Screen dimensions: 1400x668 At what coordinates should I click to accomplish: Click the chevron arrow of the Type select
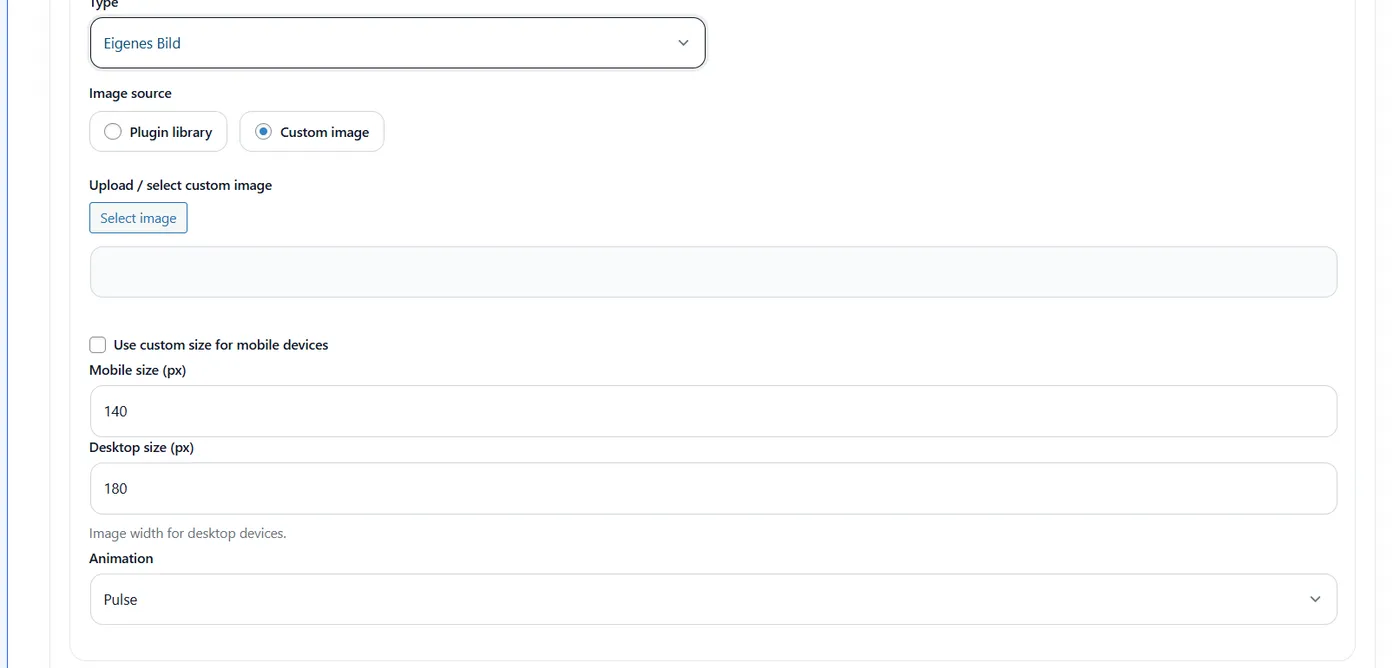coord(683,43)
